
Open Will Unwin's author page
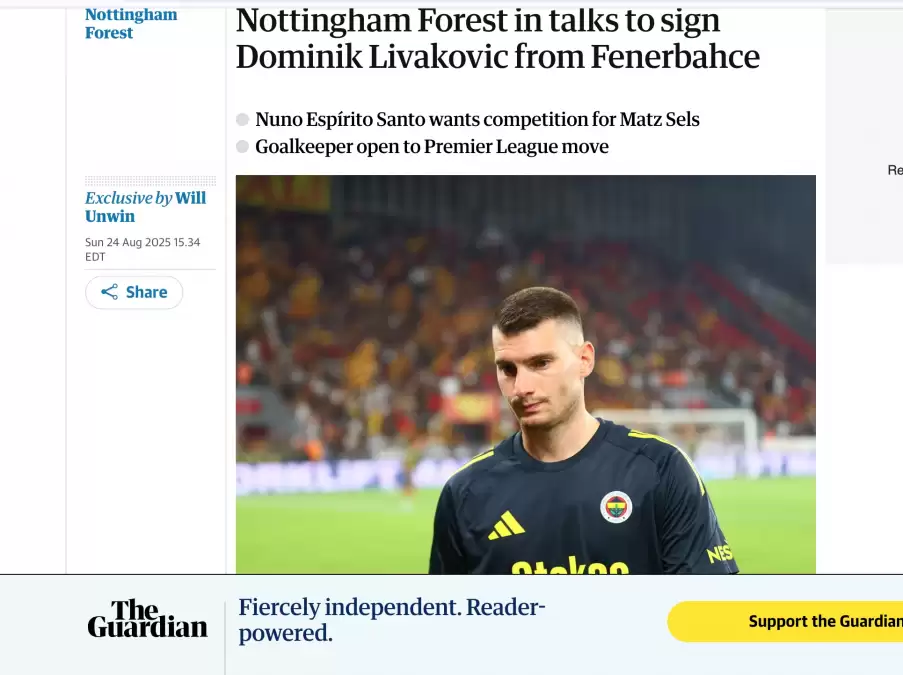pos(145,207)
